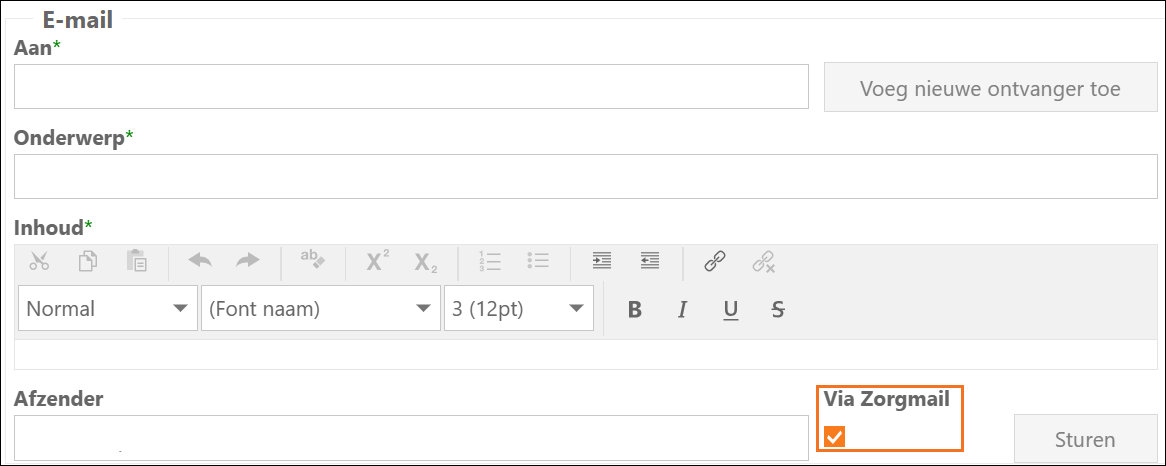Undo with the left arrow icon
The image size is (1166, 466).
pyautogui.click(x=199, y=262)
